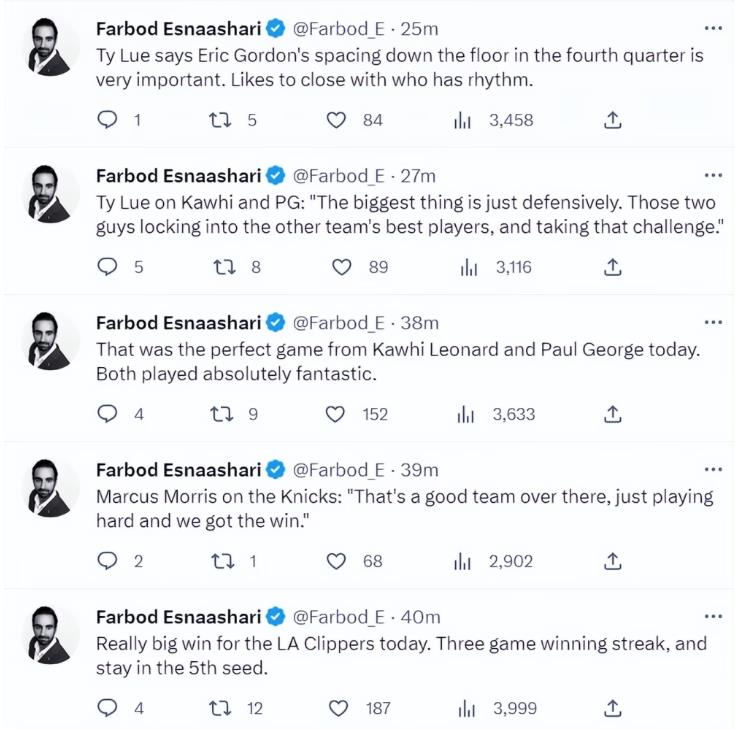
Task: Open @Farbod_E handle on the 39m tweet
Action: pos(338,470)
